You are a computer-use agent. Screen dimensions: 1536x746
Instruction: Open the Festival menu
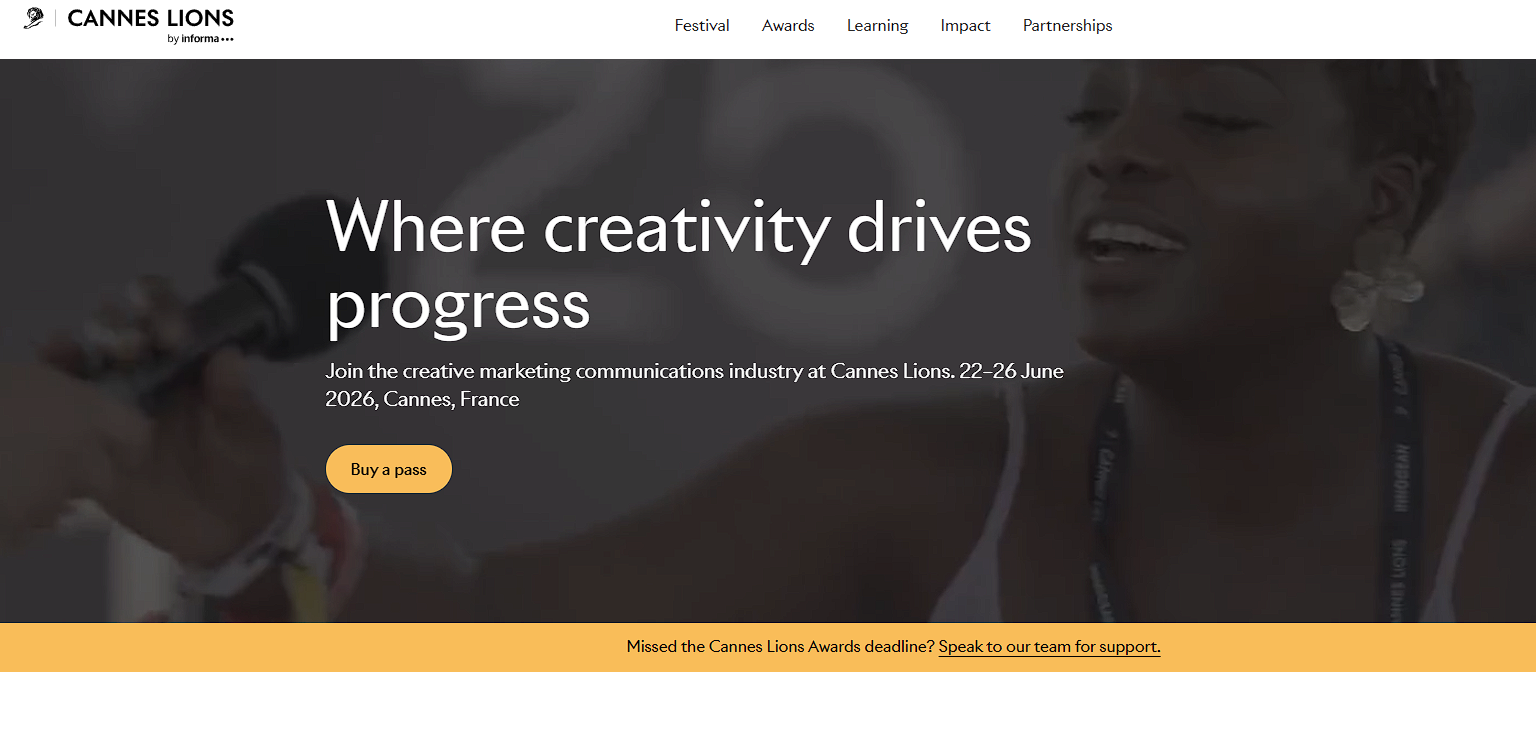pos(702,26)
